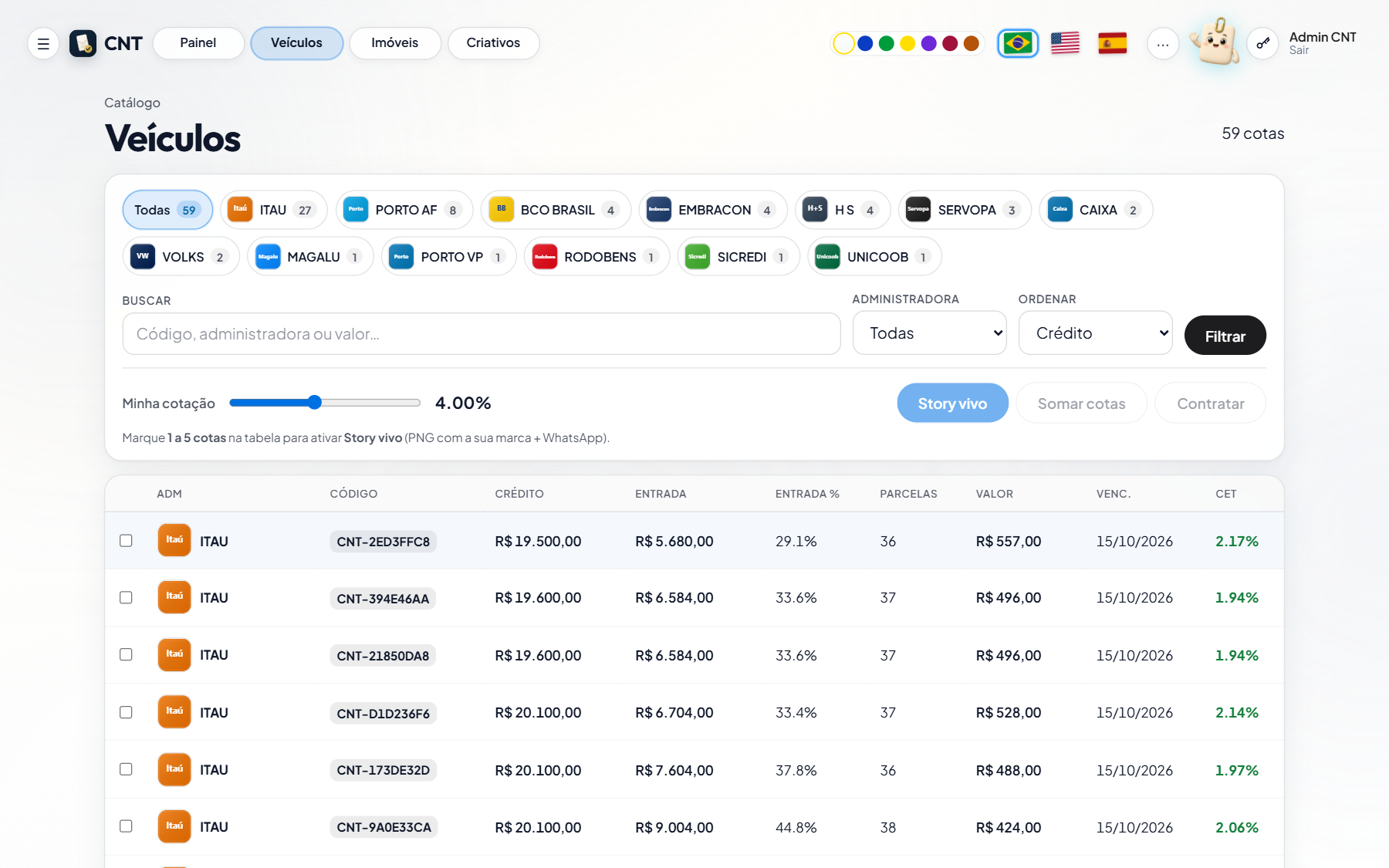
Task: Check the box for quota CNT-394E46AA
Action: tap(126, 597)
